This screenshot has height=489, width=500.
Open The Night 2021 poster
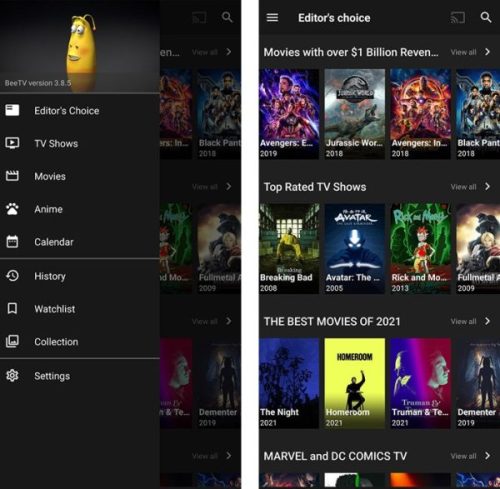(289, 383)
